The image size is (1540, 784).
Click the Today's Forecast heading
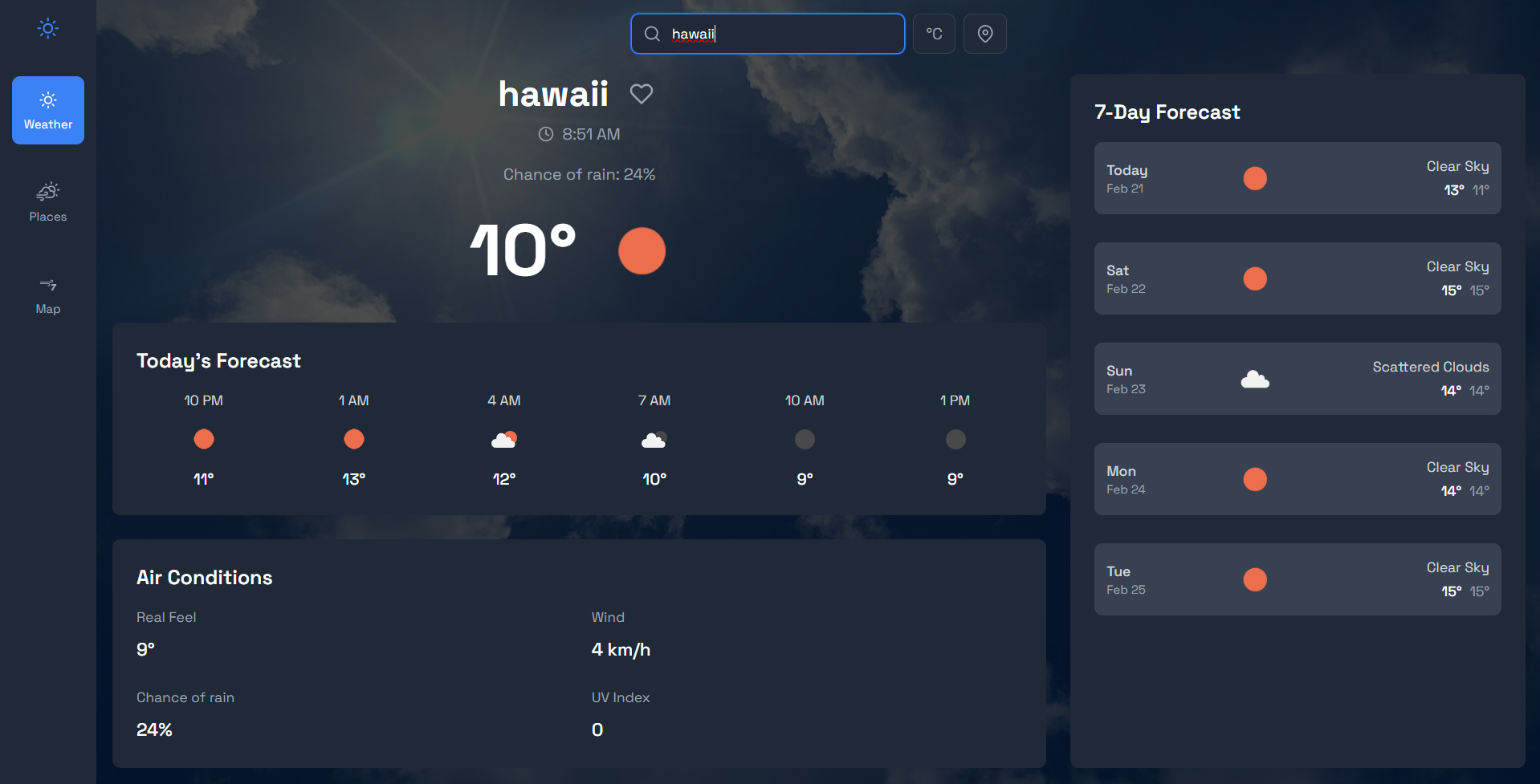pyautogui.click(x=218, y=361)
